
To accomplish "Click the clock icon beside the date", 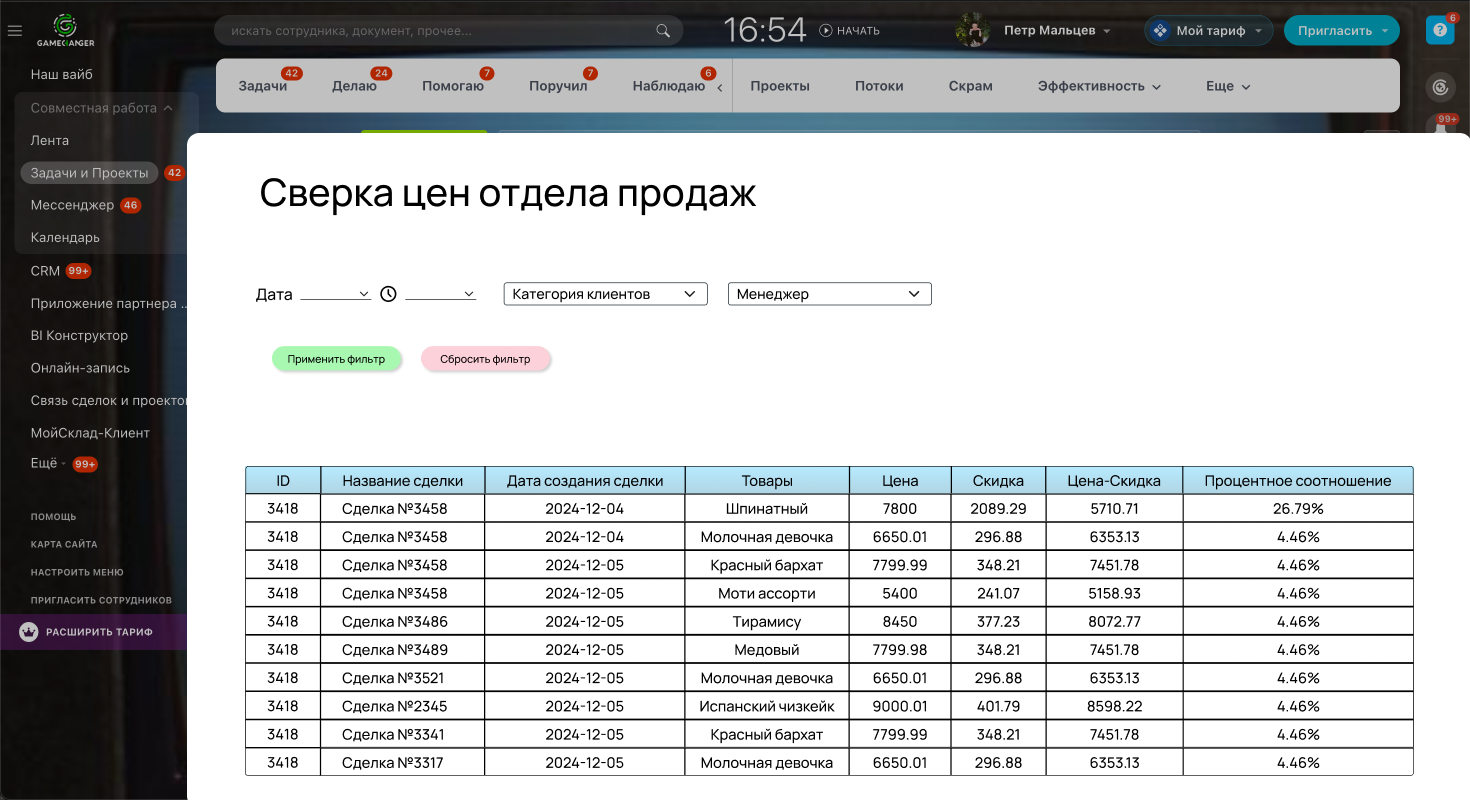I will click(x=388, y=294).
